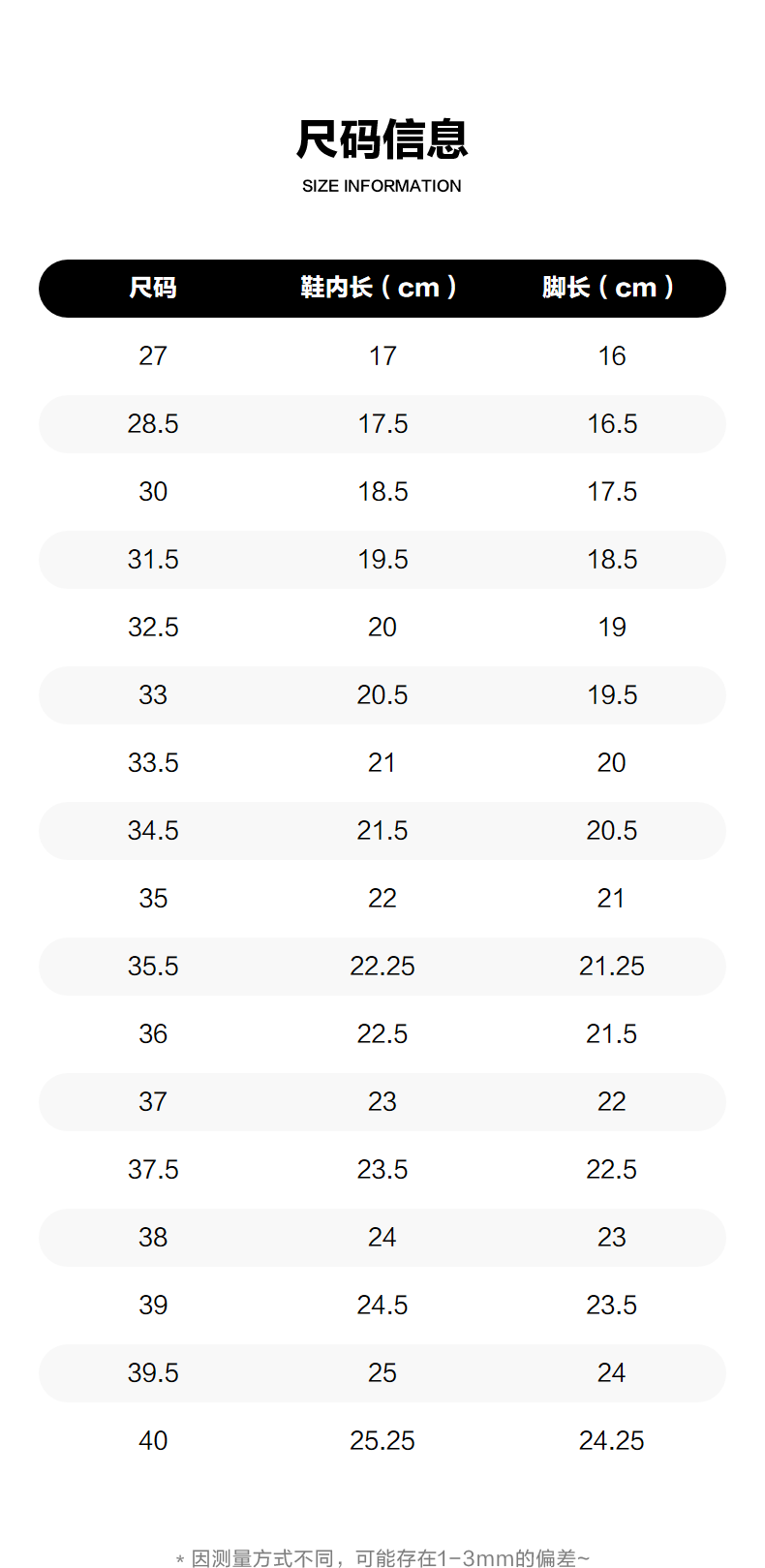Click the 脚长 (cm) column header
Image resolution: width=765 pixels, height=1568 pixels.
tap(608, 288)
